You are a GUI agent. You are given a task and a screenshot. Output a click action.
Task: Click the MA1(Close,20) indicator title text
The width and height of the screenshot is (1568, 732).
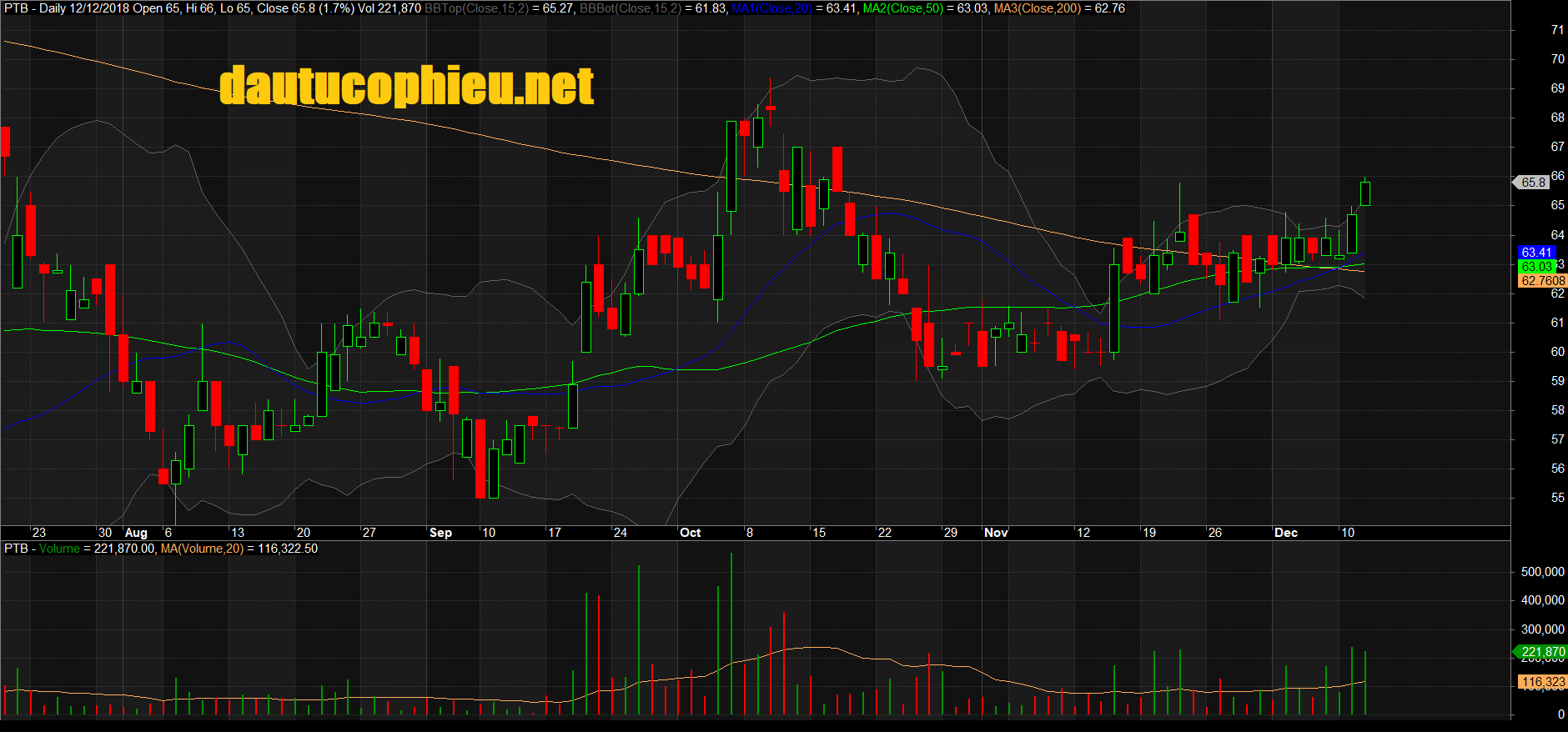pyautogui.click(x=771, y=8)
